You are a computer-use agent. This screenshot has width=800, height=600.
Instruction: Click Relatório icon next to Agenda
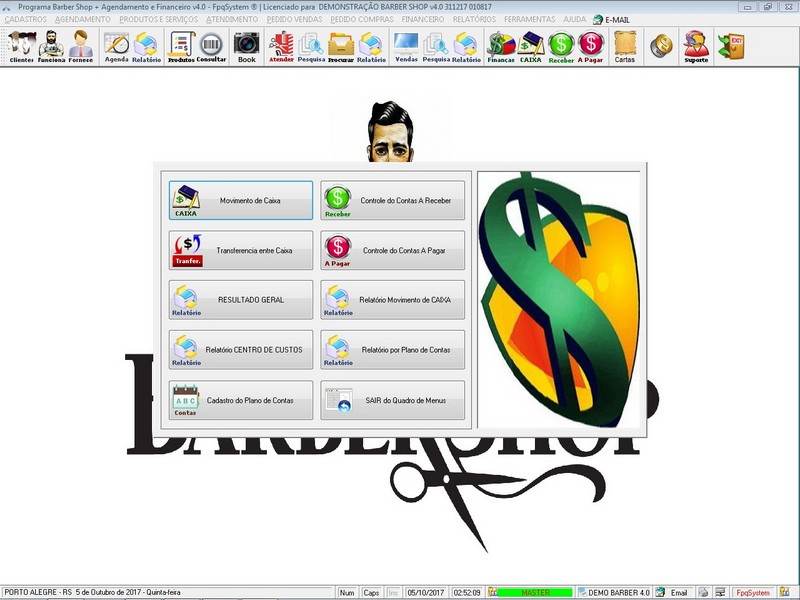pyautogui.click(x=146, y=47)
